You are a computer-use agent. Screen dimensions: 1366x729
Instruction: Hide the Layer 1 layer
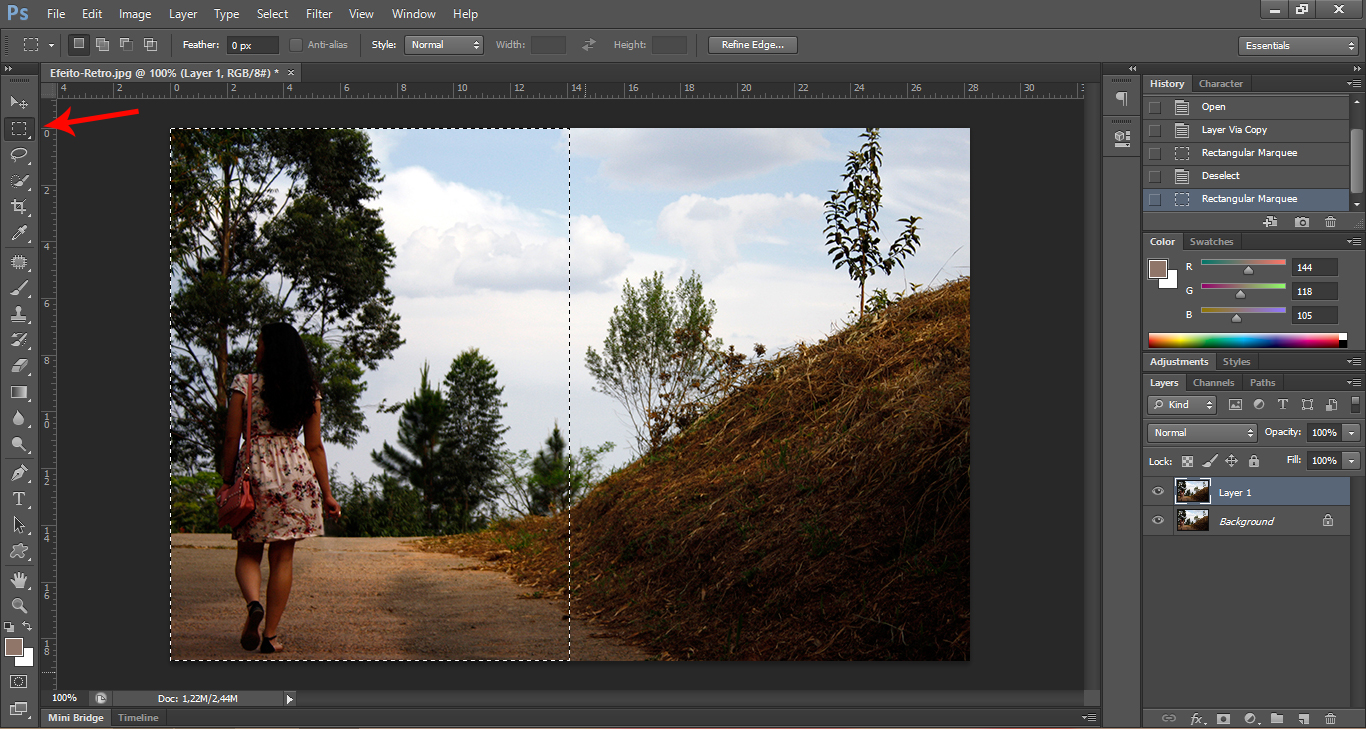(x=1158, y=492)
